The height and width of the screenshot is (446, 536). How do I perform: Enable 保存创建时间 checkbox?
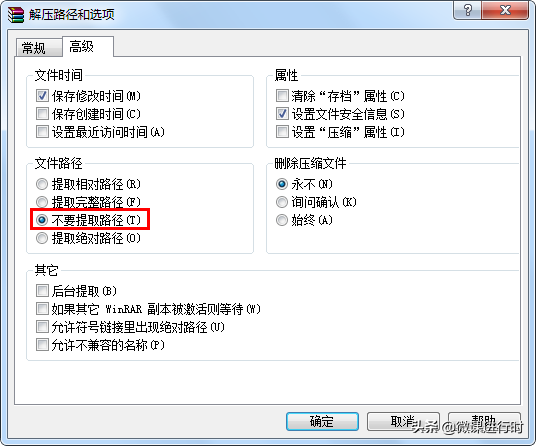(42, 114)
